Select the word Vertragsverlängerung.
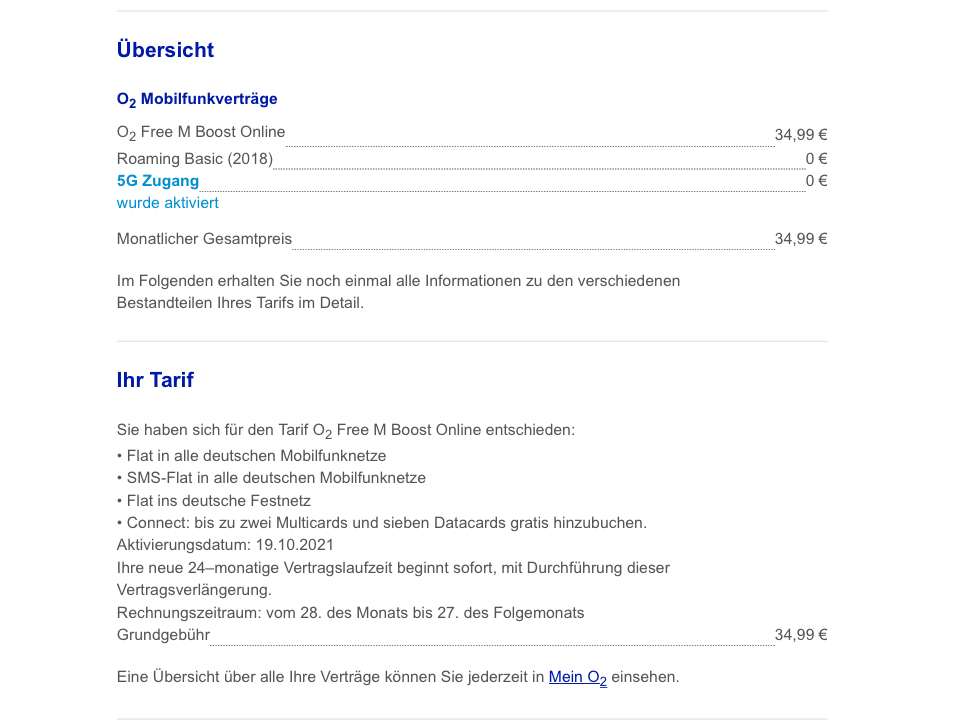The image size is (960, 722). 194,590
